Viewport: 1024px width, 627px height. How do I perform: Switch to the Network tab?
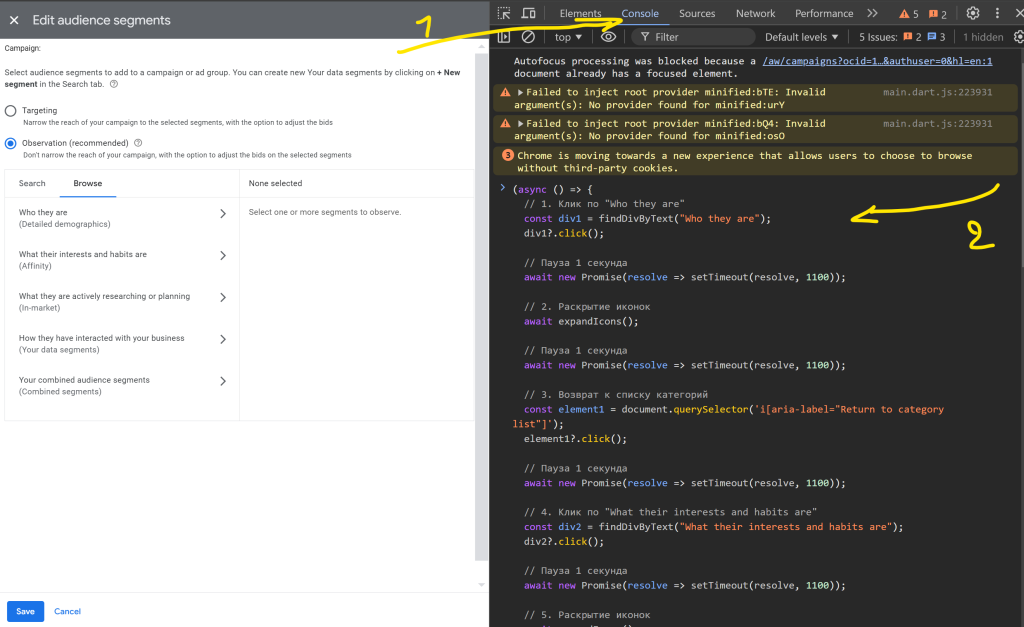[755, 13]
